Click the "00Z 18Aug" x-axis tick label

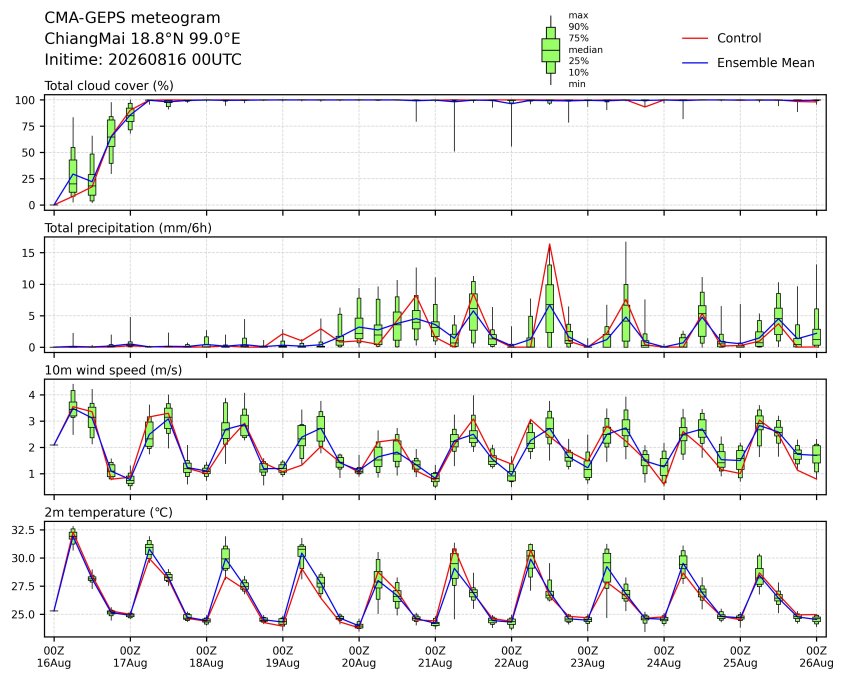coord(206,657)
